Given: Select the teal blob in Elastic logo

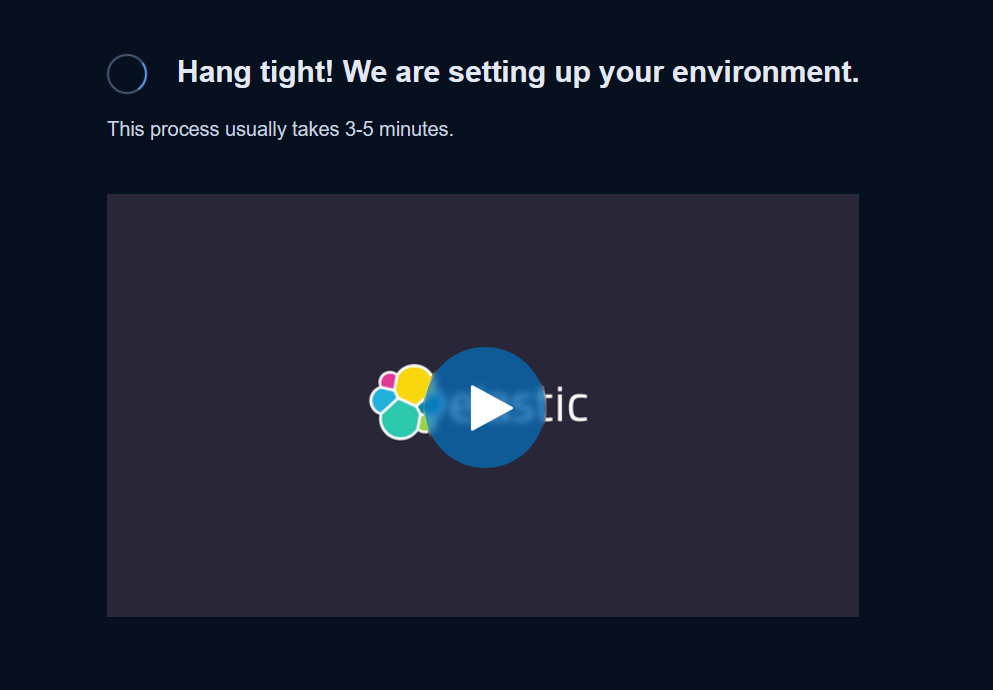Looking at the screenshot, I should pos(400,419).
